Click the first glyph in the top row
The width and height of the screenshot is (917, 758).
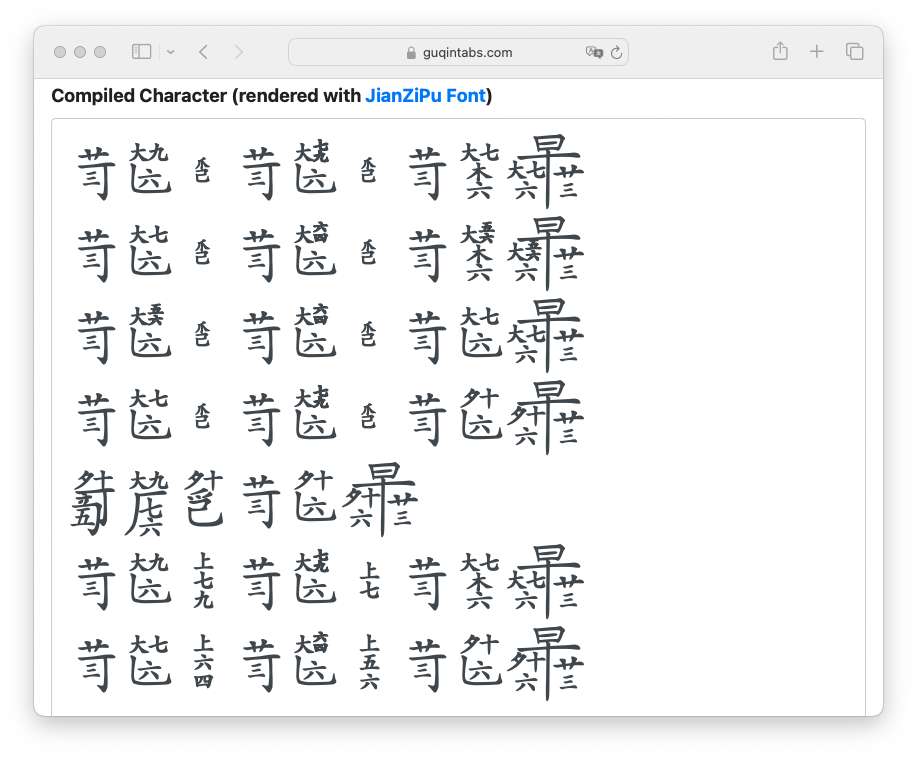[x=96, y=171]
